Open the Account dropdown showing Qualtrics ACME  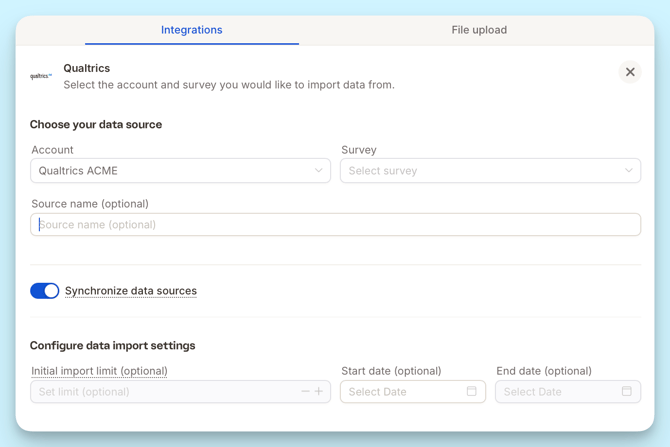click(x=180, y=171)
